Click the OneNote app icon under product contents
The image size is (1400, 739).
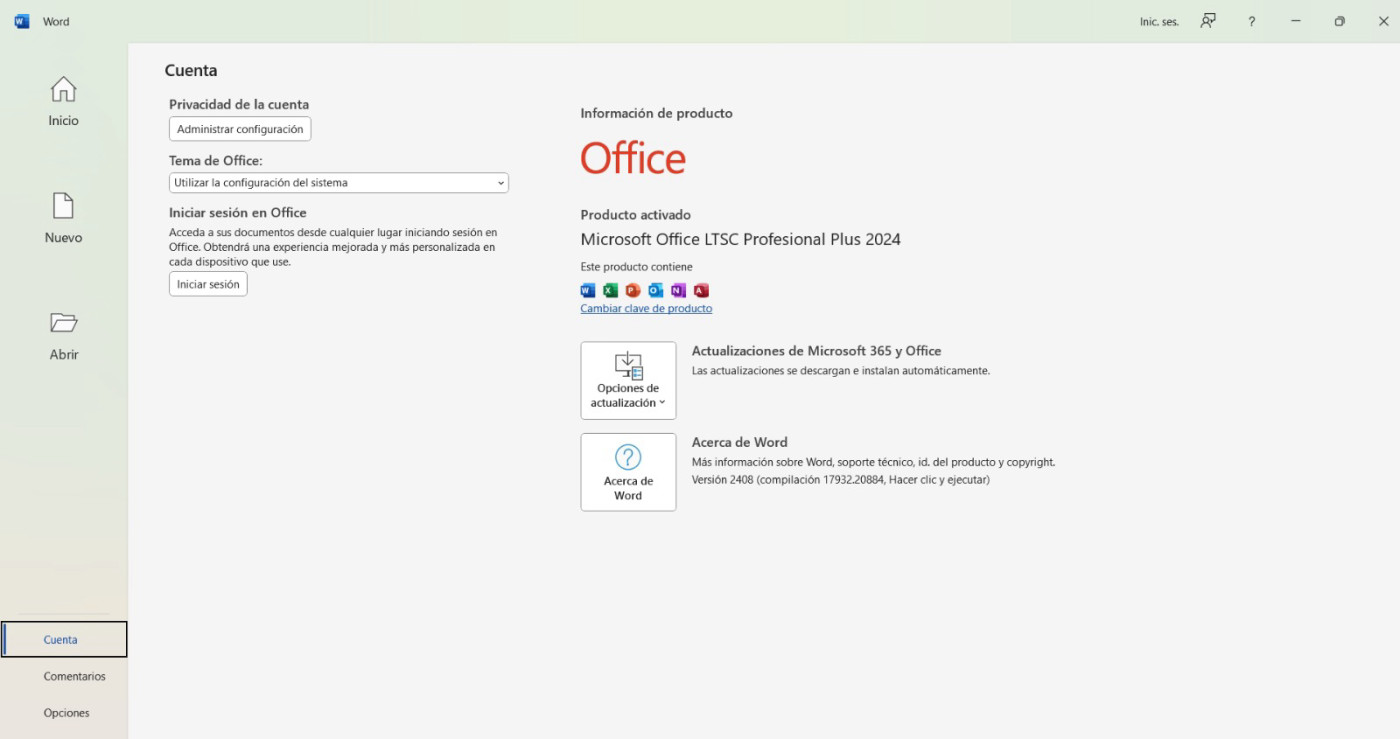pyautogui.click(x=679, y=290)
